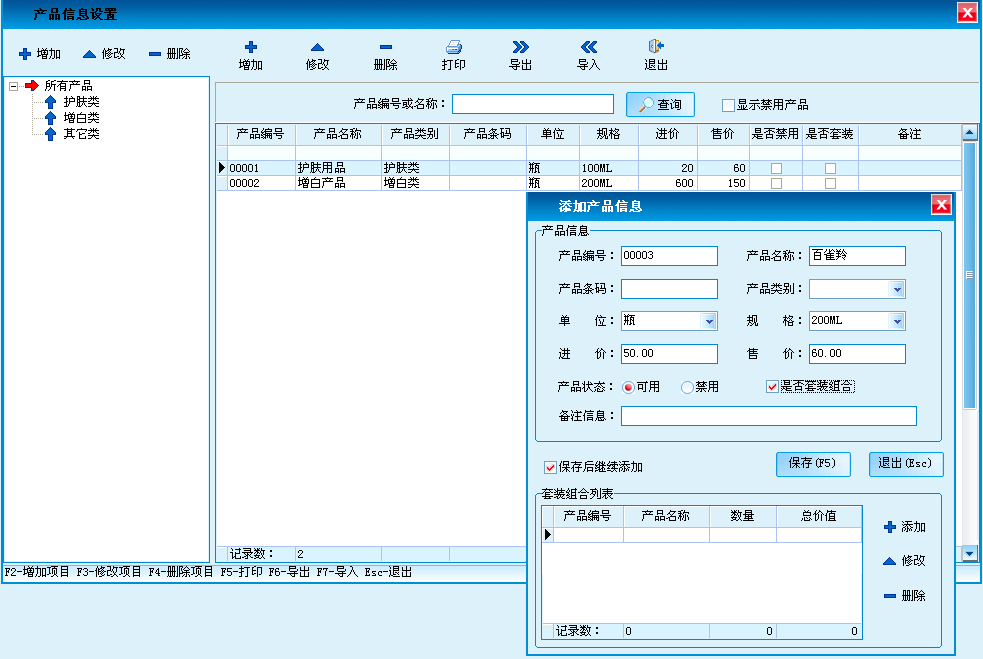Uncheck 保存后继续添加 checkbox
Screen dimensions: 983x659
550,467
